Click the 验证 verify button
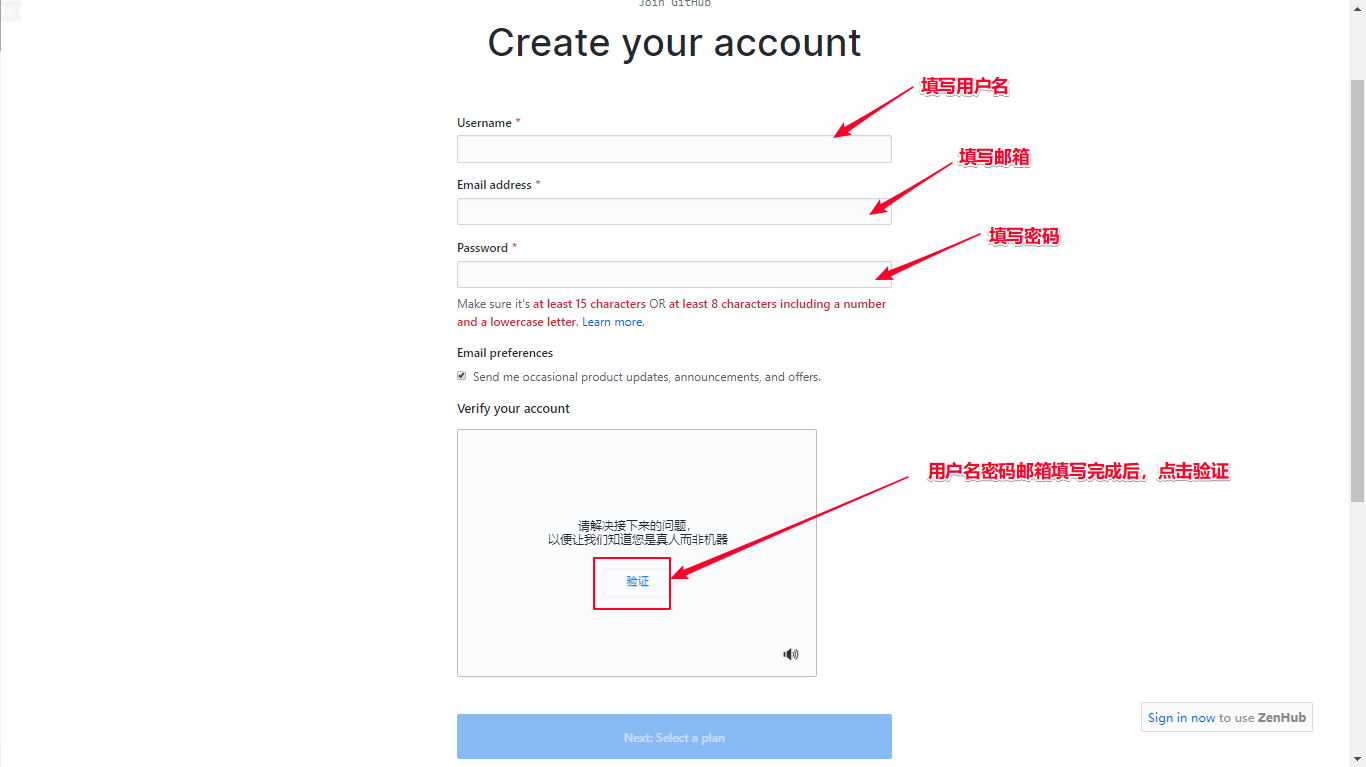 [x=637, y=582]
